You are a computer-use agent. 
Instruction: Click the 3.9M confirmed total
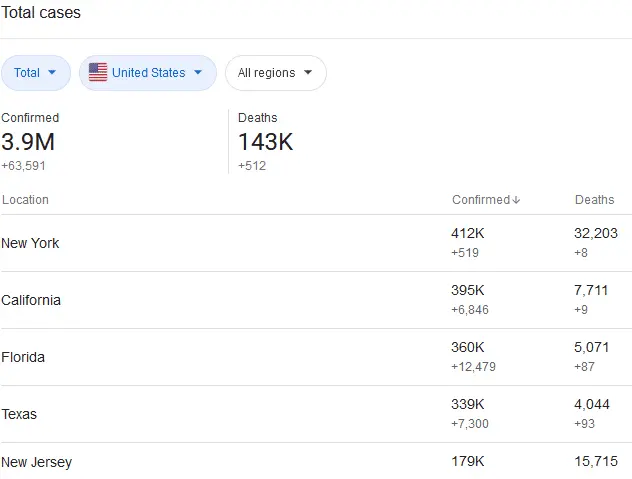click(x=28, y=142)
